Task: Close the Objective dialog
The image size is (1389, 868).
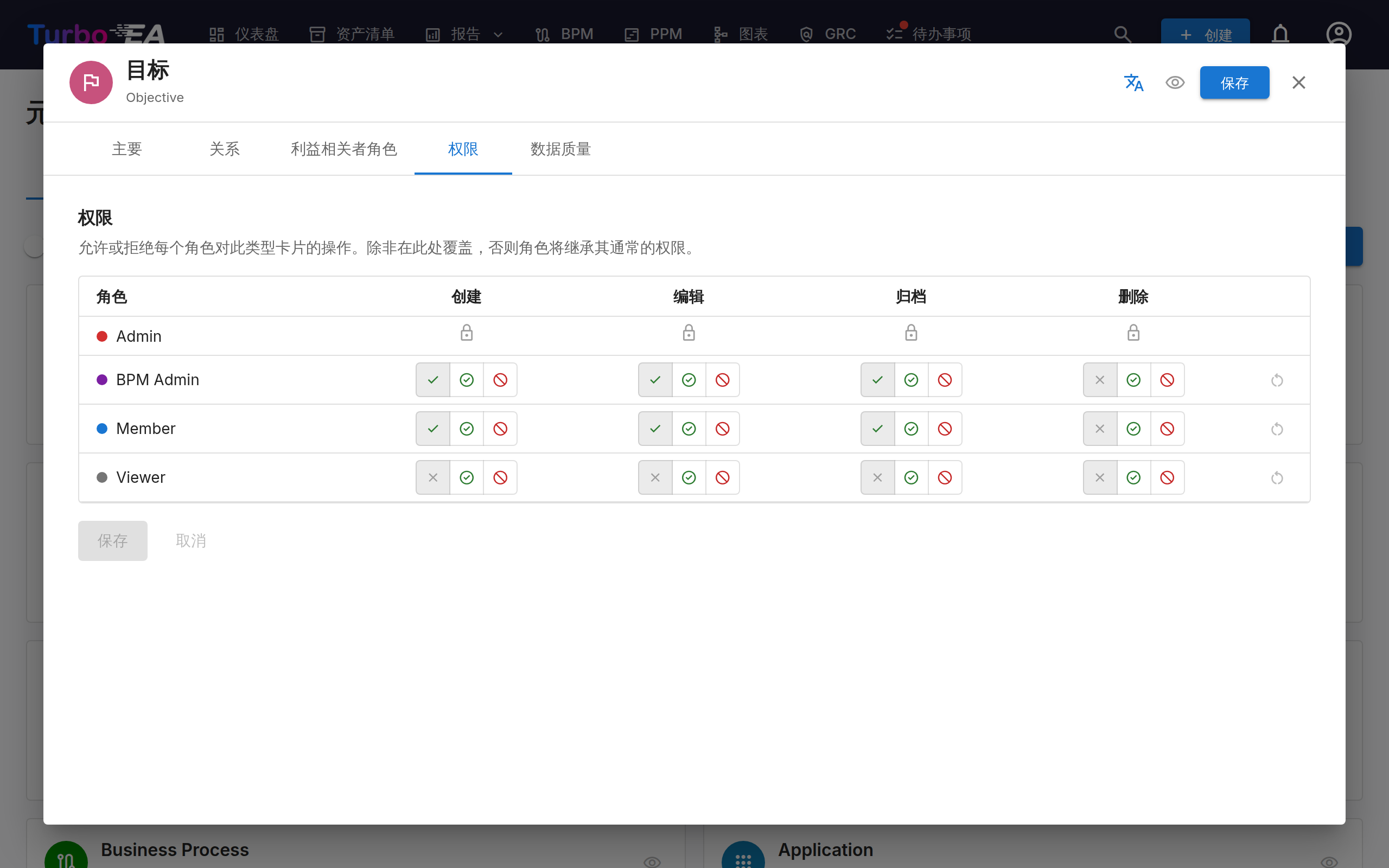Action: point(1298,82)
